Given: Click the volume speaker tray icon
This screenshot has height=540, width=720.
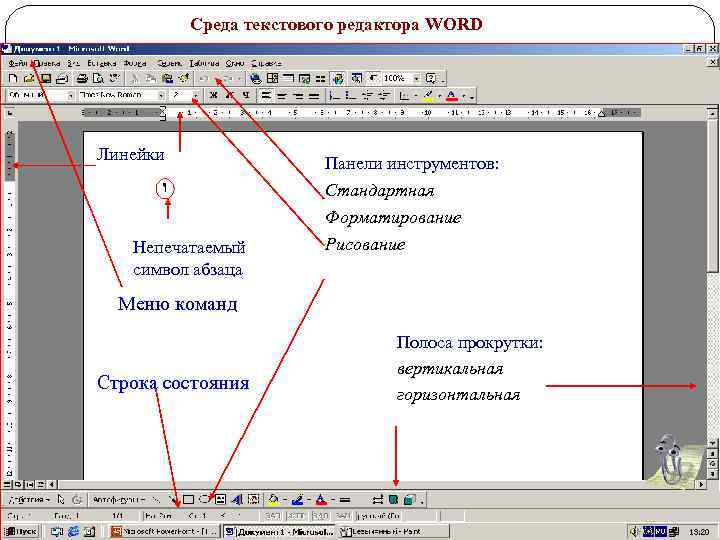Looking at the screenshot, I should click(x=636, y=532).
